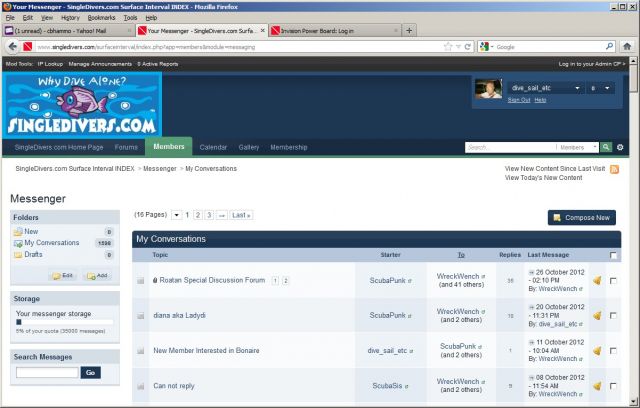Click notification bell for Bonaire conversation

[597, 351]
